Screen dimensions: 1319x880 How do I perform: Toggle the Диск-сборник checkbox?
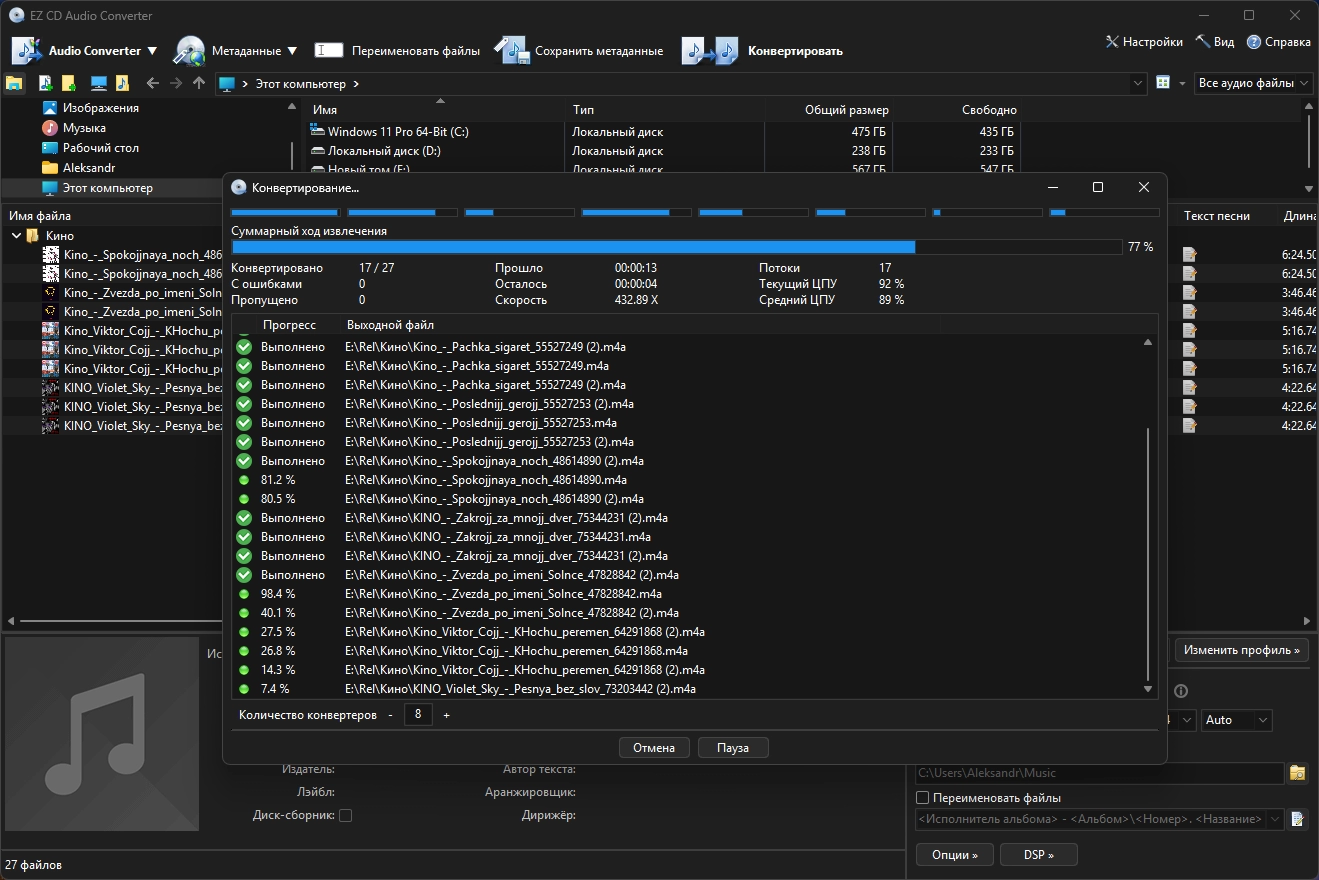[345, 816]
